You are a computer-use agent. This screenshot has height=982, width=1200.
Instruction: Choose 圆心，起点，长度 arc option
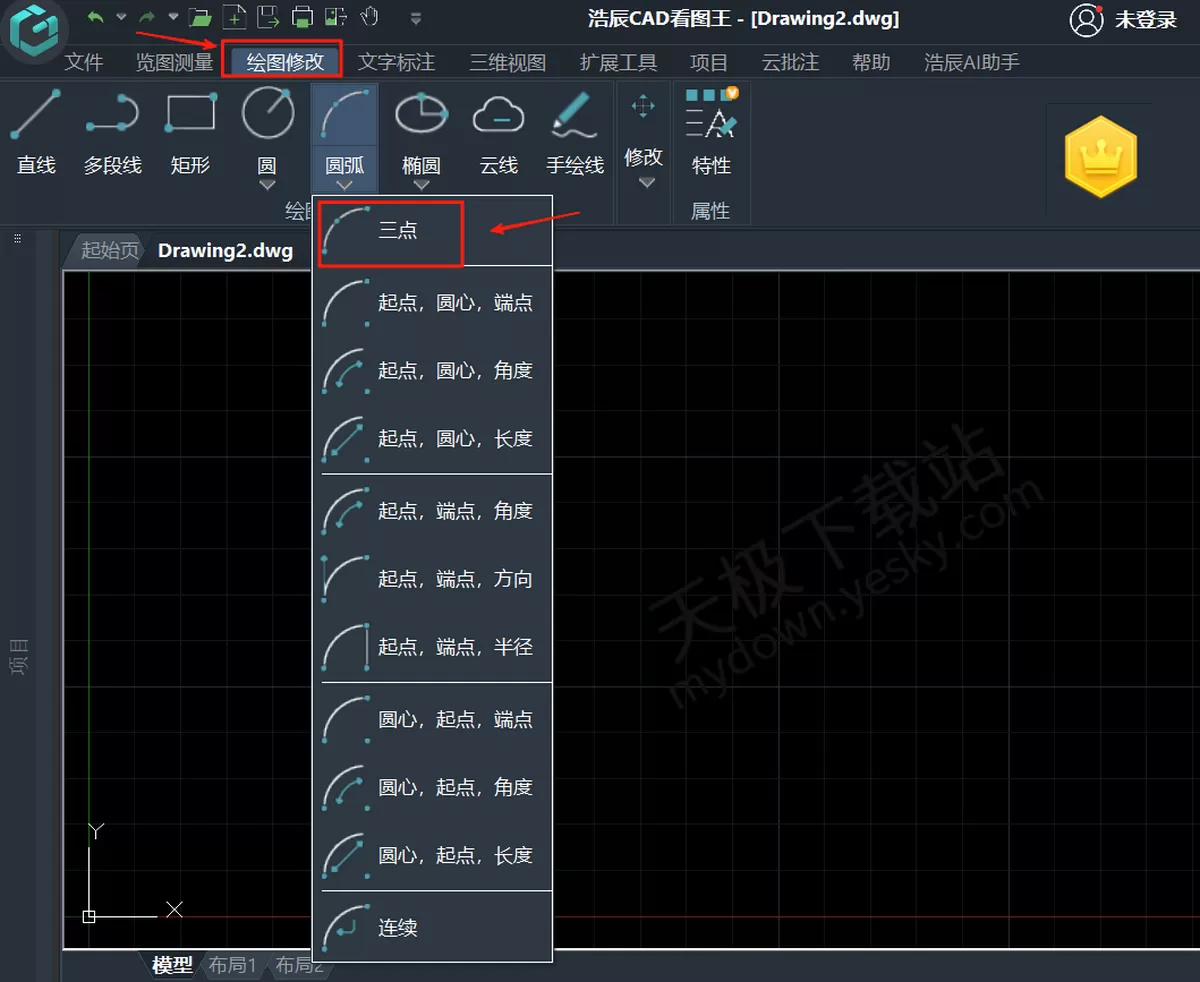point(435,856)
